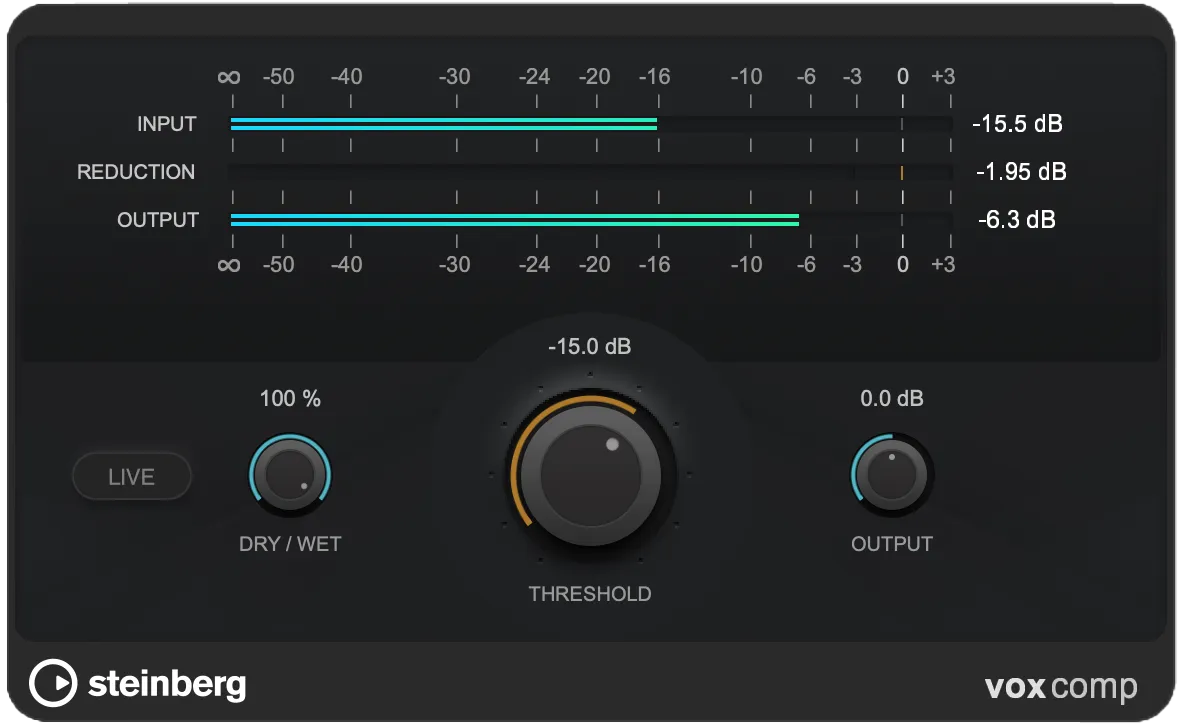Click the large THRESHOLD knob
The height and width of the screenshot is (725, 1180).
coord(589,474)
